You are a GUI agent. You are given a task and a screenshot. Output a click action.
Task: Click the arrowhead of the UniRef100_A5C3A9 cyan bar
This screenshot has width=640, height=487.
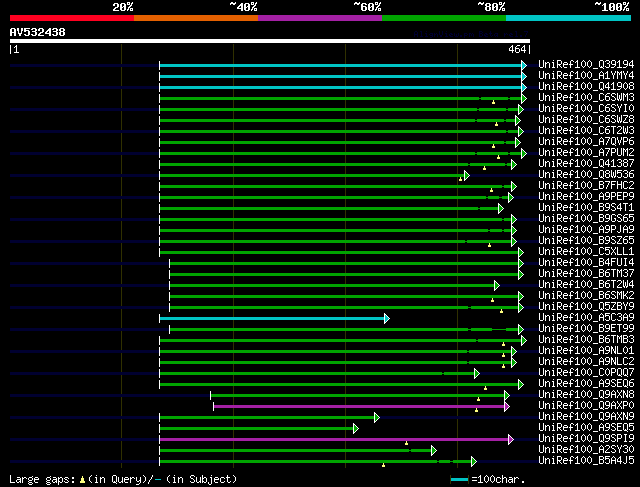click(386, 318)
